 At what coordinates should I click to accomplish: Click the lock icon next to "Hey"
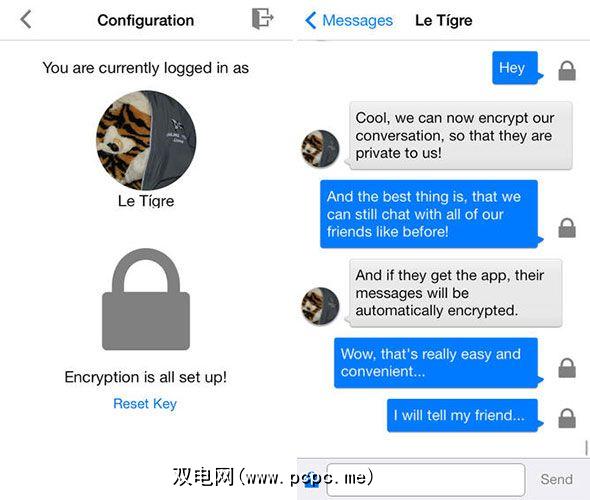pyautogui.click(x=567, y=71)
